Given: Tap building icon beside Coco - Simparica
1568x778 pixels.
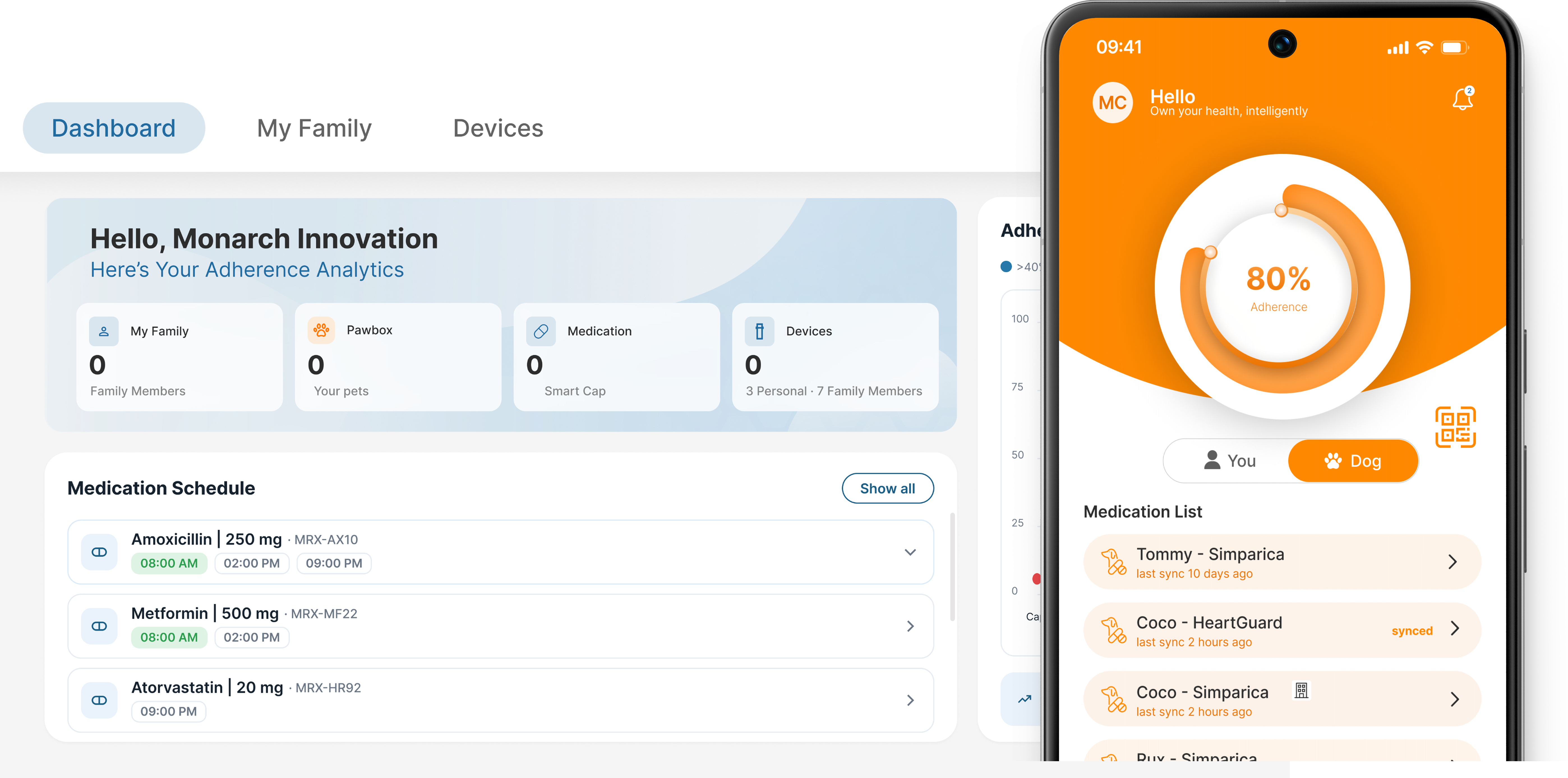Looking at the screenshot, I should coord(1301,690).
